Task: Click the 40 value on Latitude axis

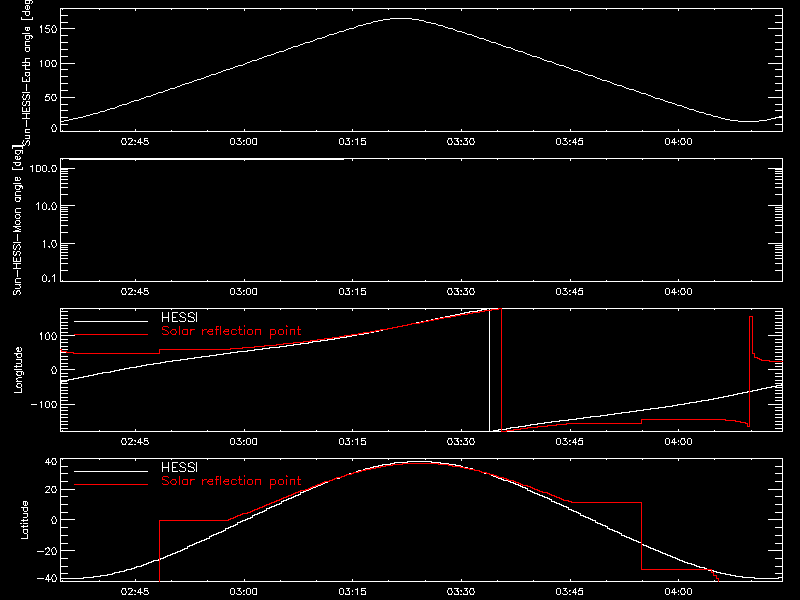Action: [x=51, y=462]
